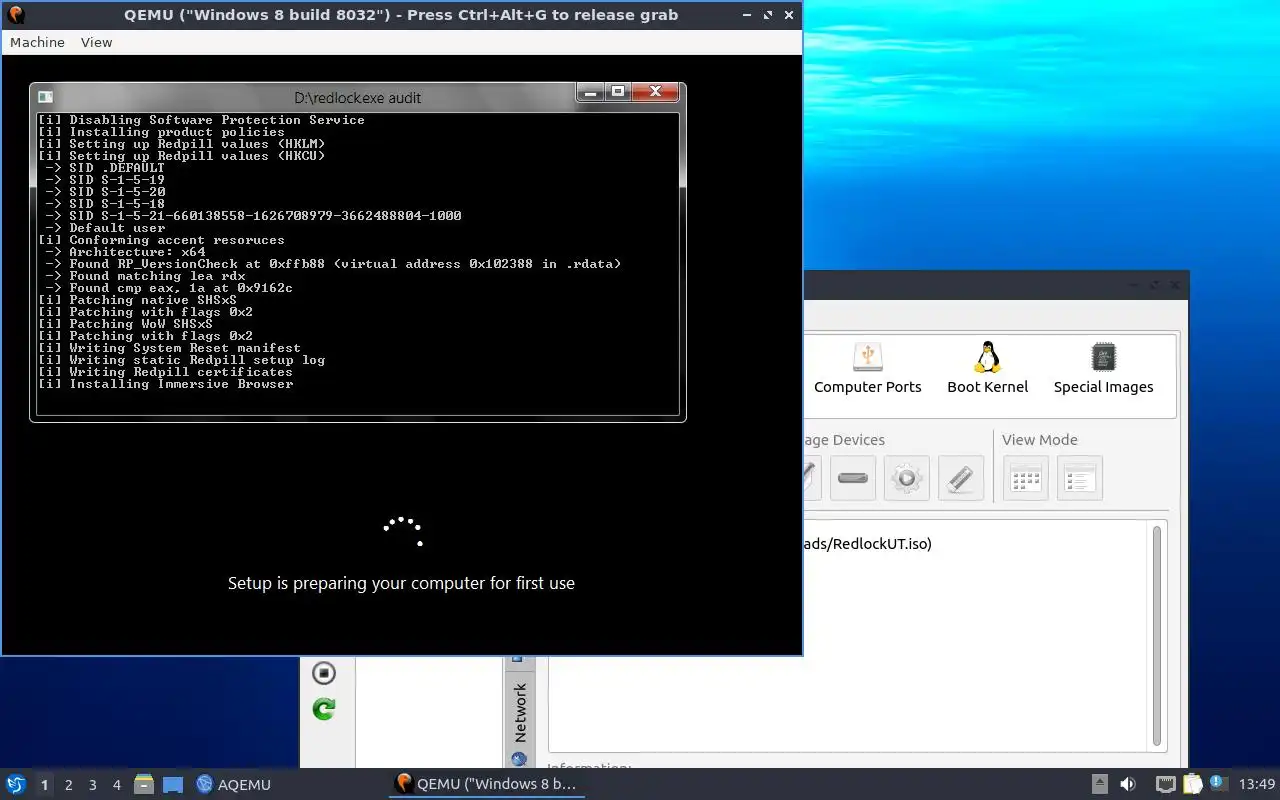The height and width of the screenshot is (800, 1280).
Task: Click the AQEMU storage list scrollbar
Action: [1157, 636]
